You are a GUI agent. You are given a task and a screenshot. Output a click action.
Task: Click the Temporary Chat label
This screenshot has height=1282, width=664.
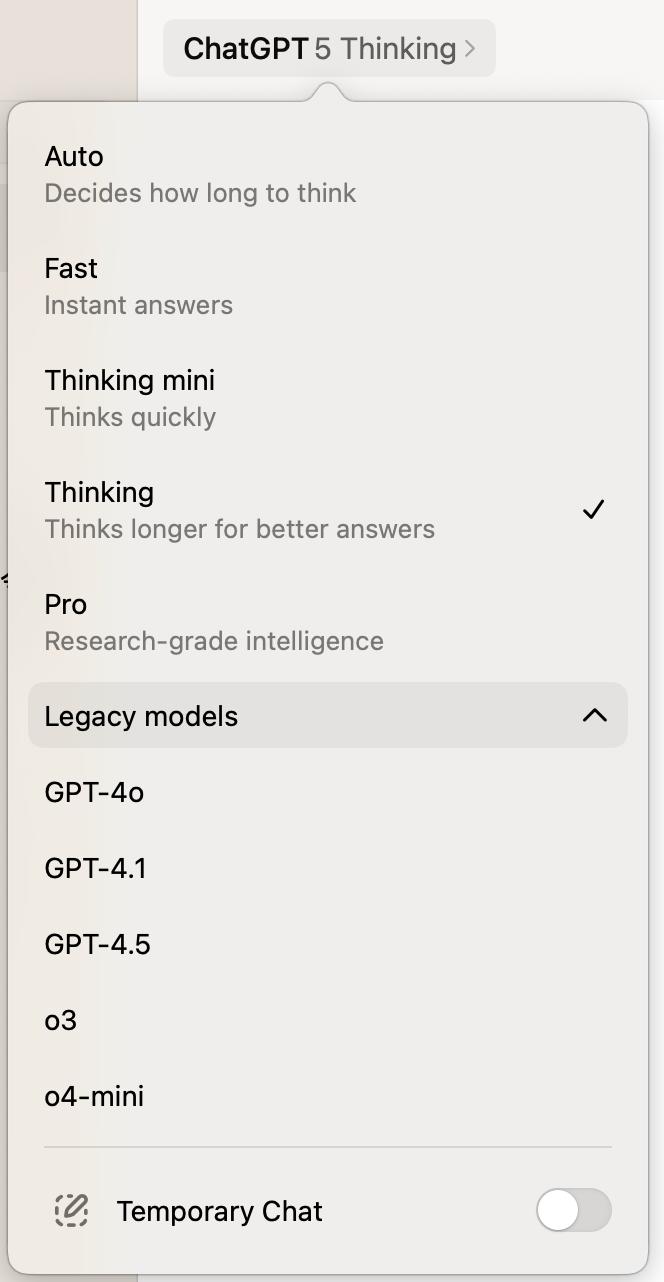(219, 1212)
